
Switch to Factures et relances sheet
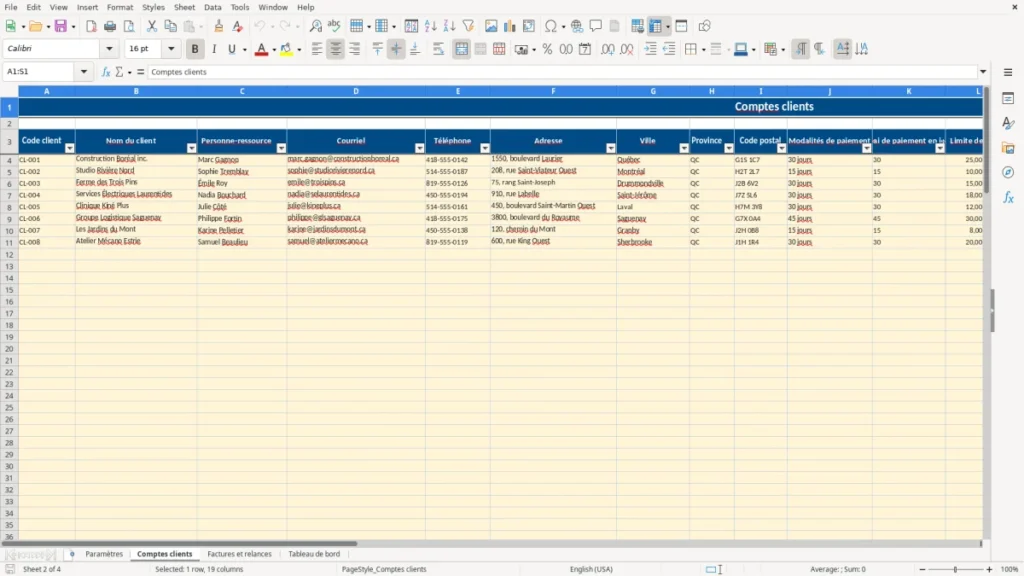point(239,554)
